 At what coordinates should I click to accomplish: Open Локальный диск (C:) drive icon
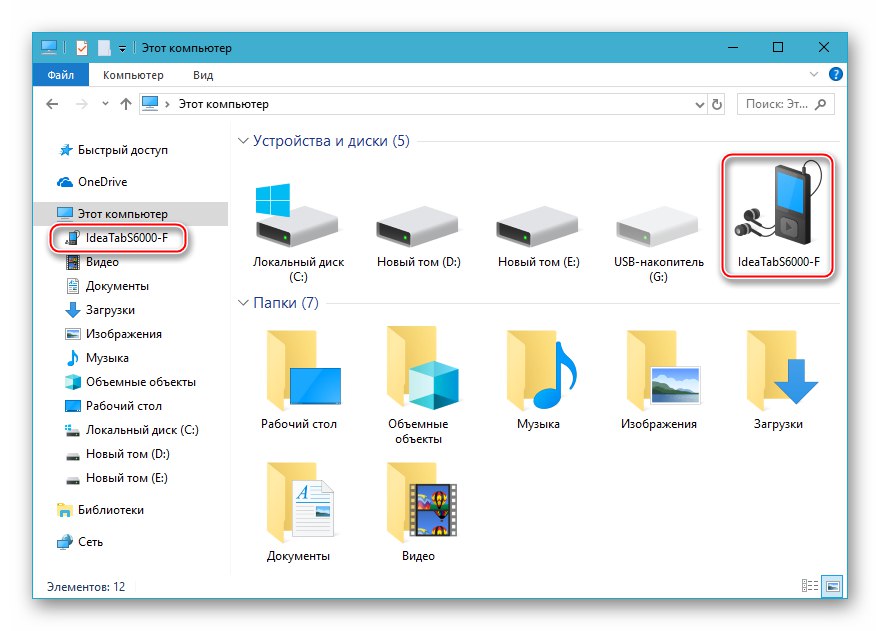tap(297, 216)
